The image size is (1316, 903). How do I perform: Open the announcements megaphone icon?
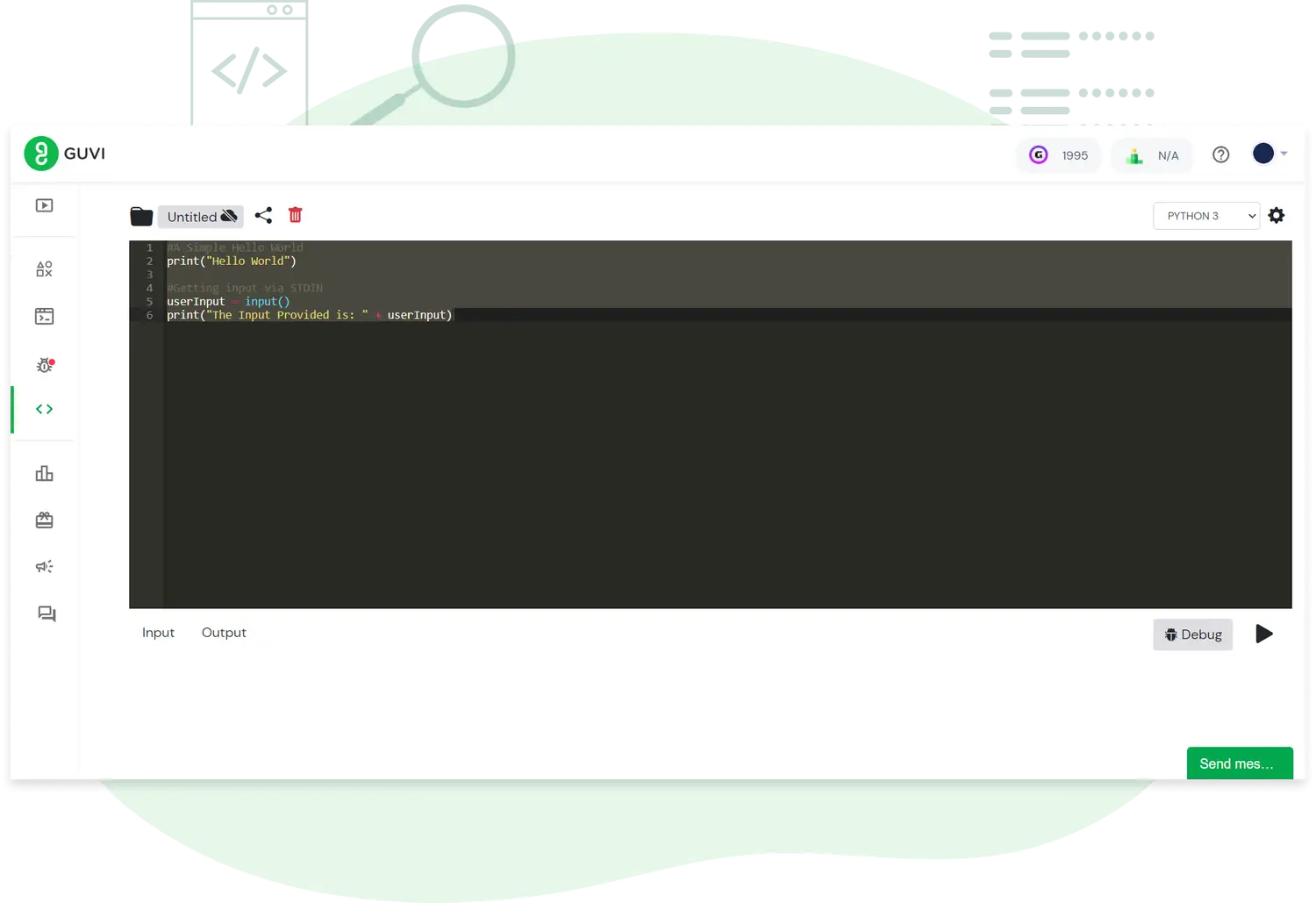[44, 567]
